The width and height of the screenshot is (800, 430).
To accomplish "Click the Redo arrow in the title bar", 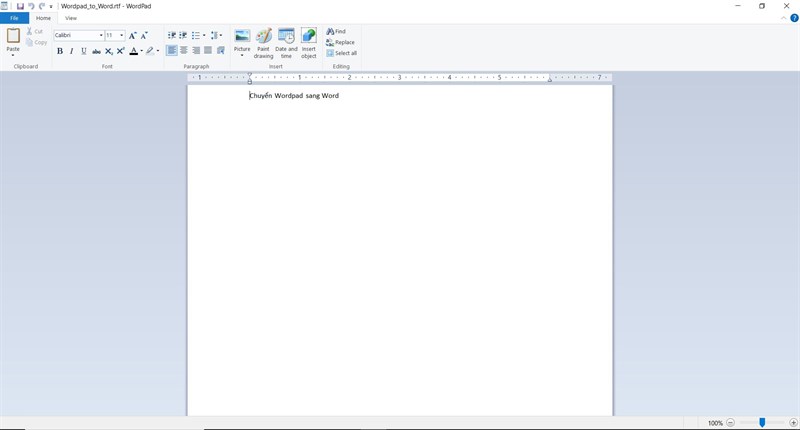I will coord(42,6).
